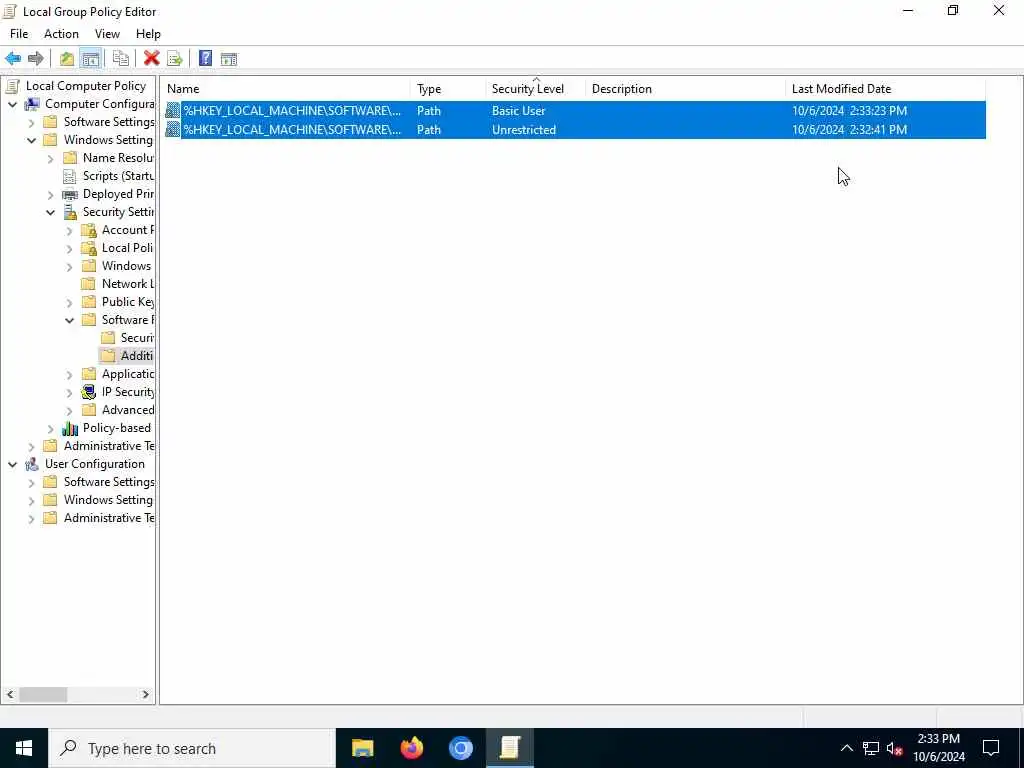The width and height of the screenshot is (1024, 768).
Task: Click the tree pane horizontal scrollbar thumb
Action: [43, 695]
